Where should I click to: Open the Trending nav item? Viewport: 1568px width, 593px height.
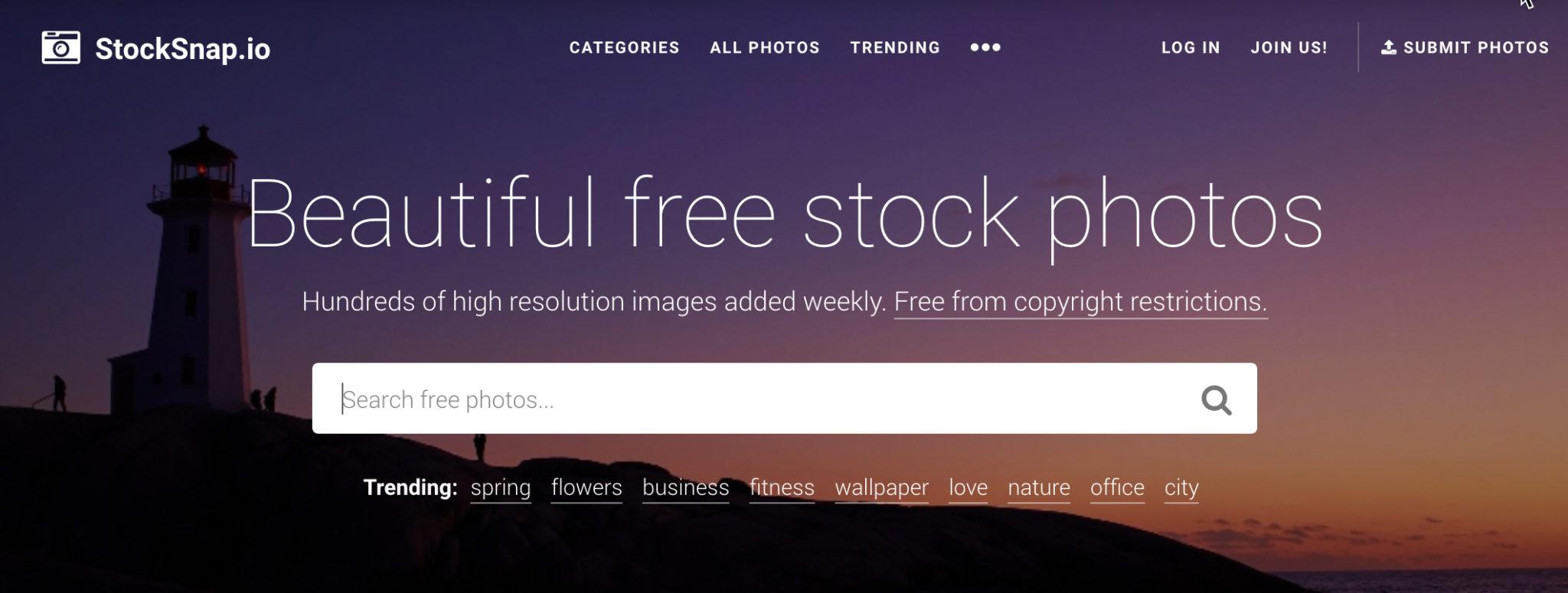coord(895,47)
